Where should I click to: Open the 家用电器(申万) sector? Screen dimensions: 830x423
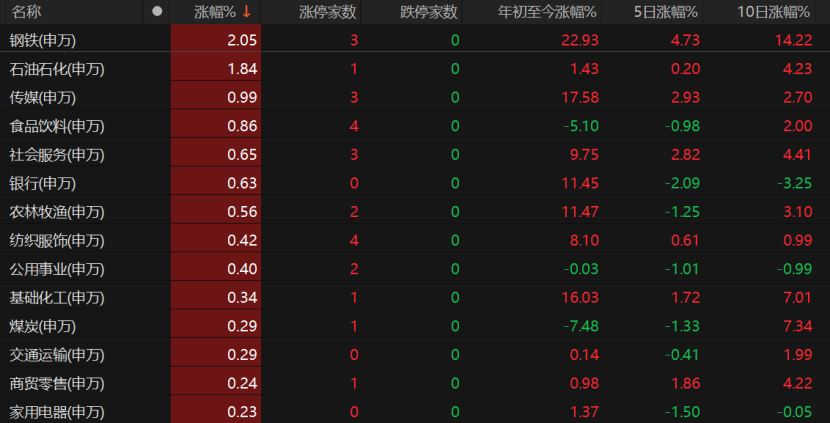[x=57, y=412]
